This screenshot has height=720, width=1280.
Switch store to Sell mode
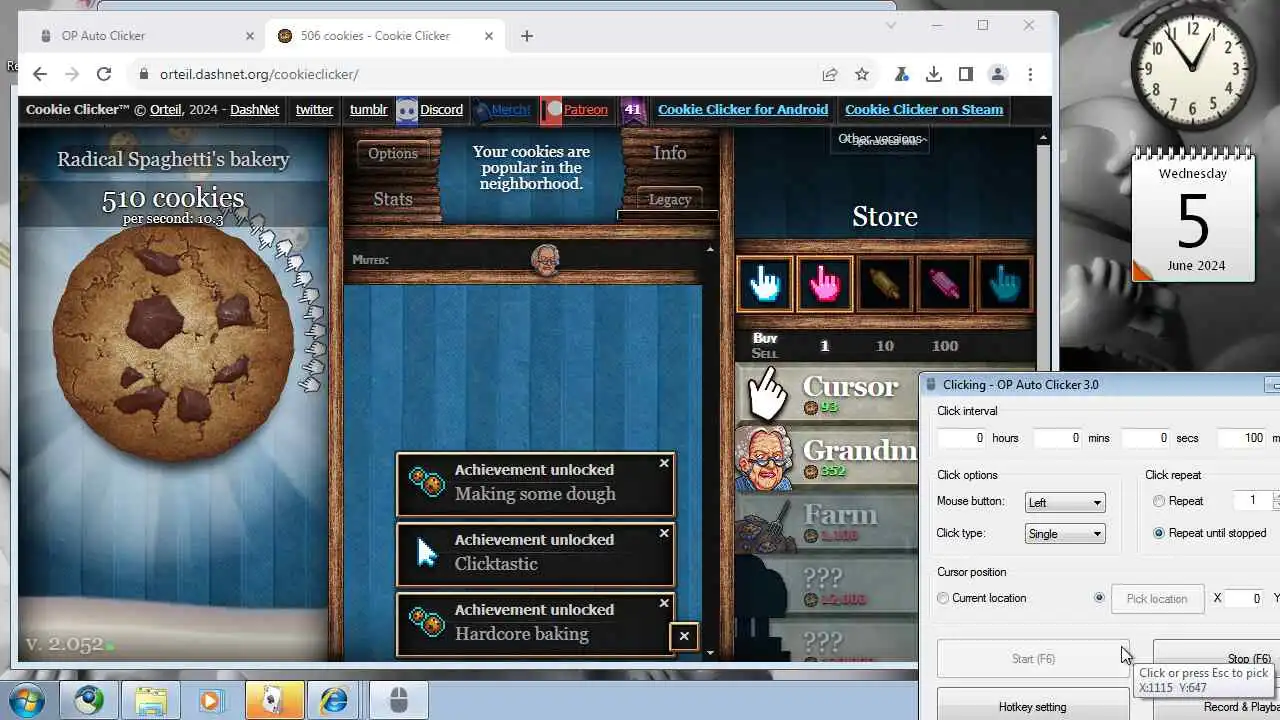(765, 353)
